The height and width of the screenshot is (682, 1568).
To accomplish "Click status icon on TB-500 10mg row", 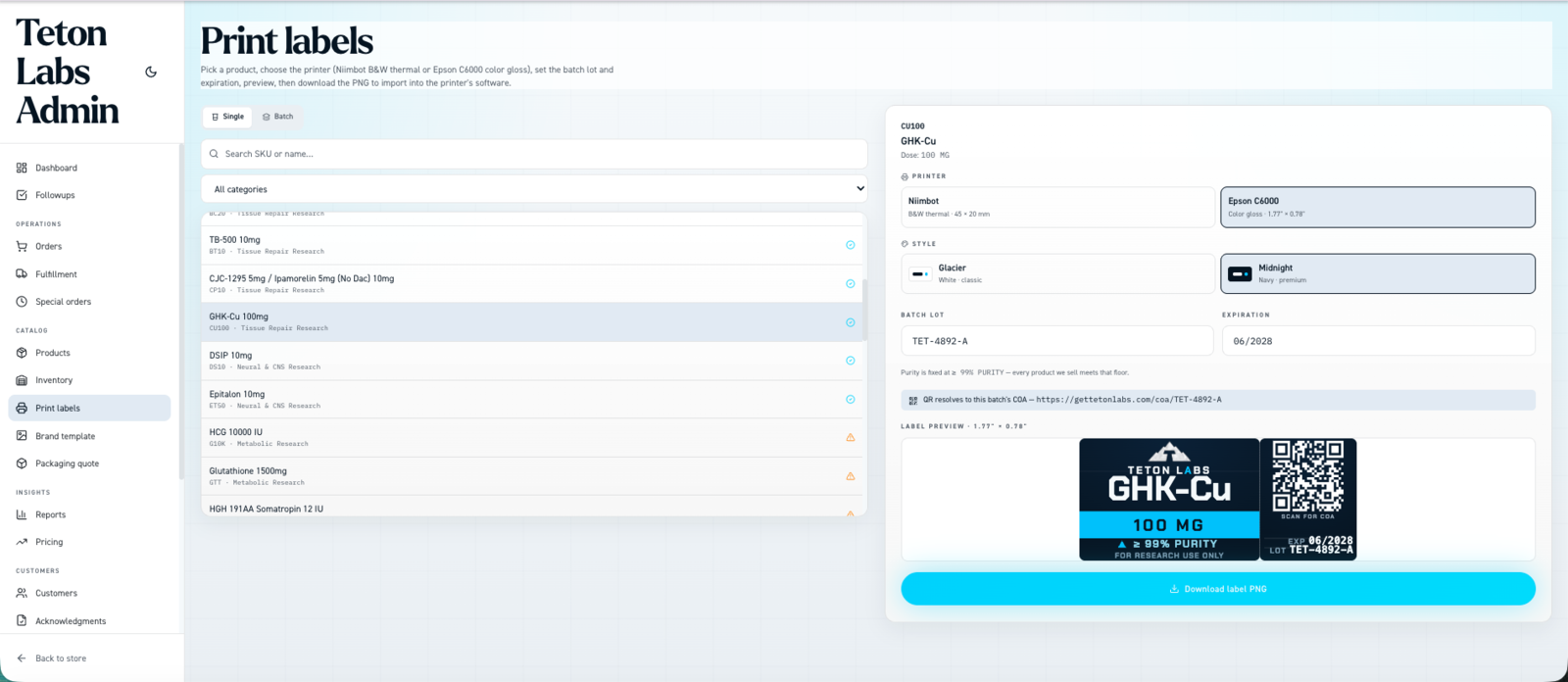I will [850, 245].
